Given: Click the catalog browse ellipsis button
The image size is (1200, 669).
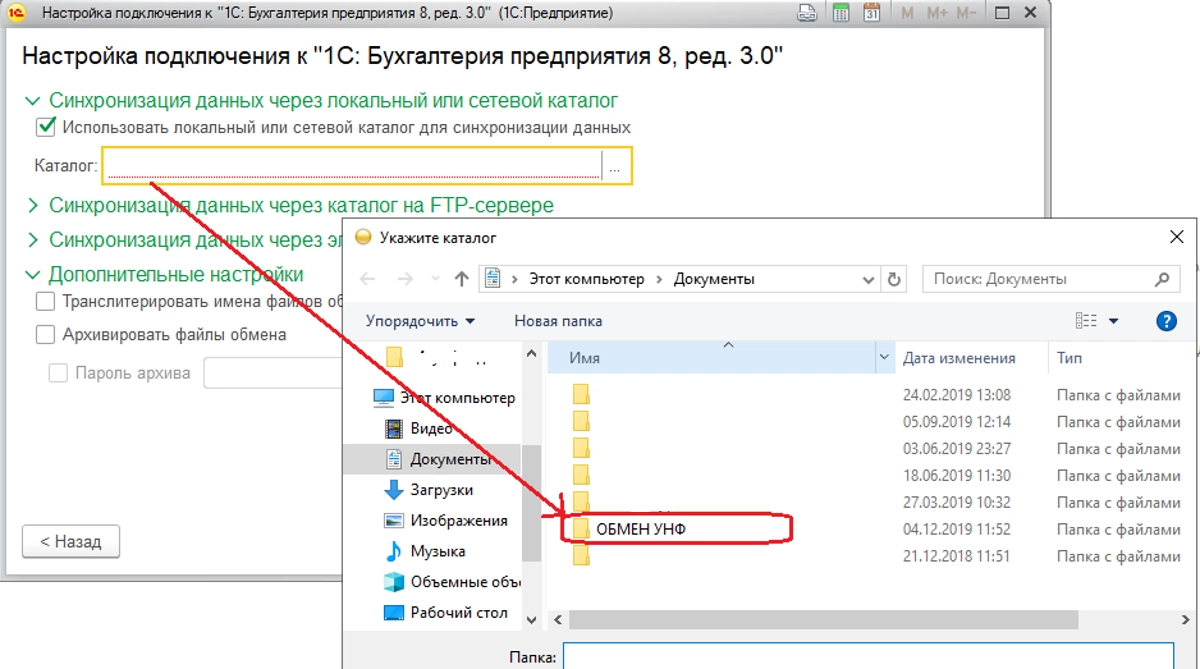Looking at the screenshot, I should point(615,166).
